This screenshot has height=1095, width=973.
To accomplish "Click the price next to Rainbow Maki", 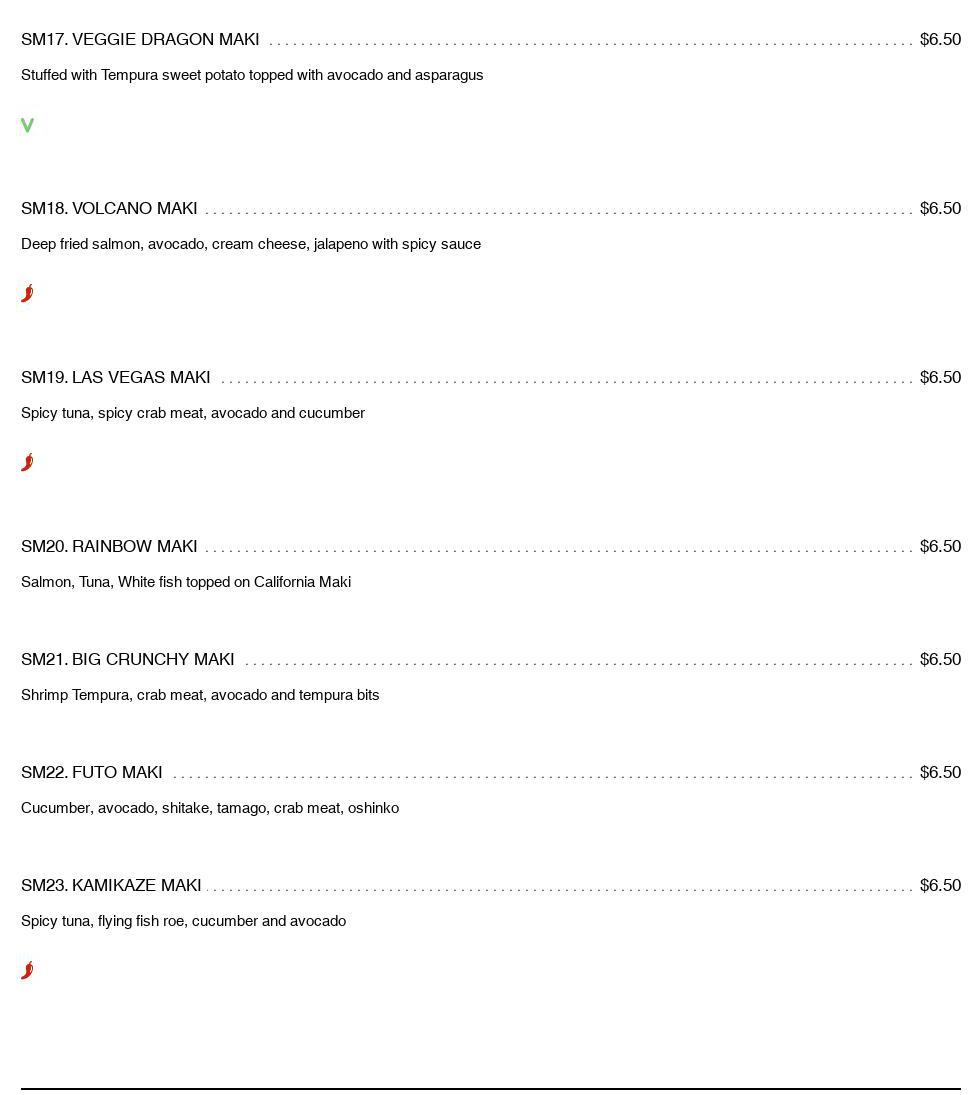I will [x=940, y=546].
